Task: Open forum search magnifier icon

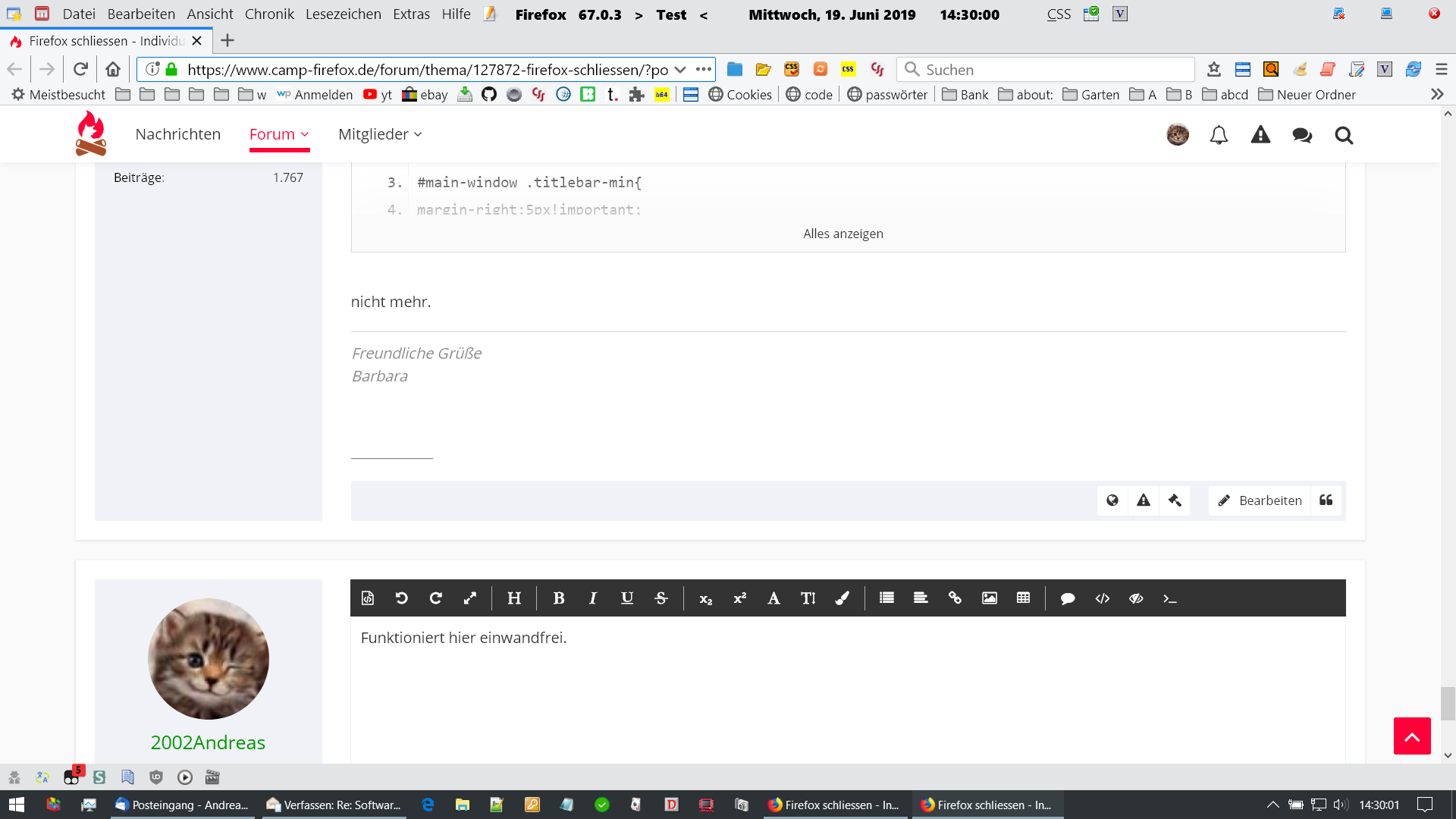Action: coord(1344,135)
